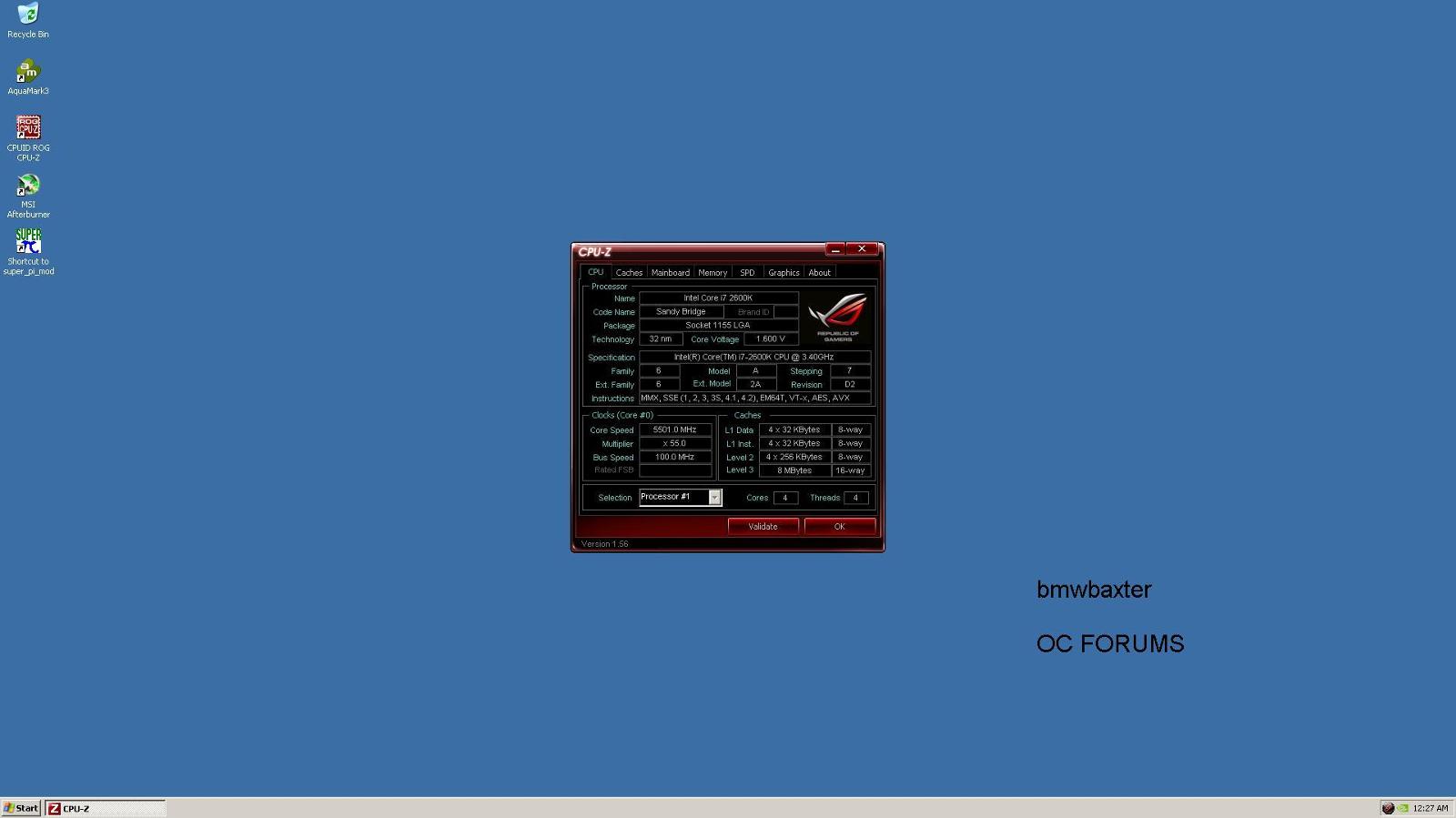Click the Level 2 4 x 256 KBytes value
This screenshot has width=1456, height=818.
(x=794, y=457)
